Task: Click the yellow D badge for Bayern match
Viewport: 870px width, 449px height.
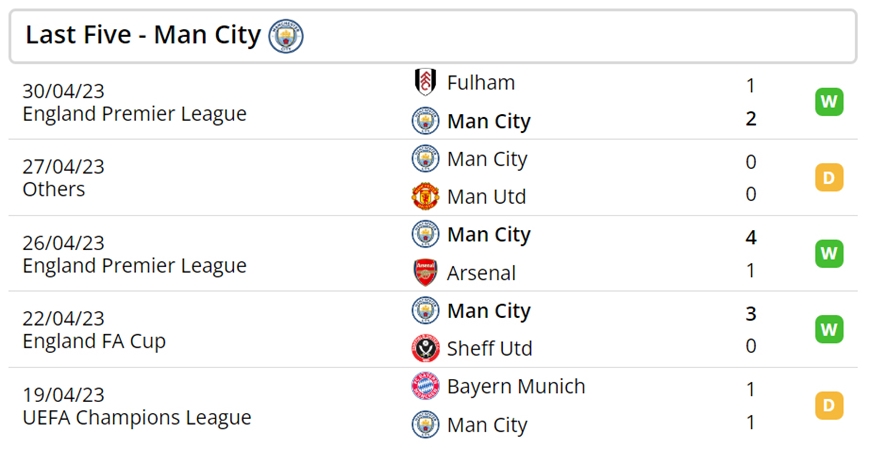Action: (829, 405)
